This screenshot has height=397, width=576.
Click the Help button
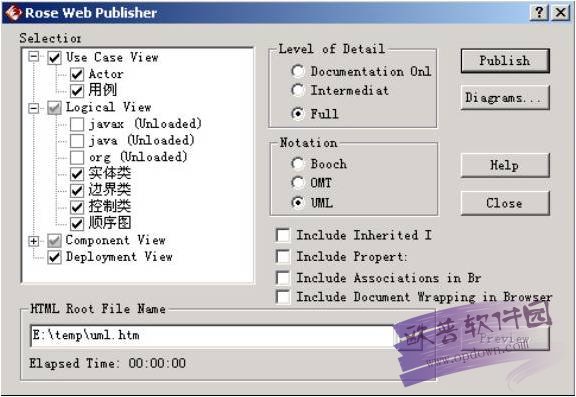pos(505,165)
